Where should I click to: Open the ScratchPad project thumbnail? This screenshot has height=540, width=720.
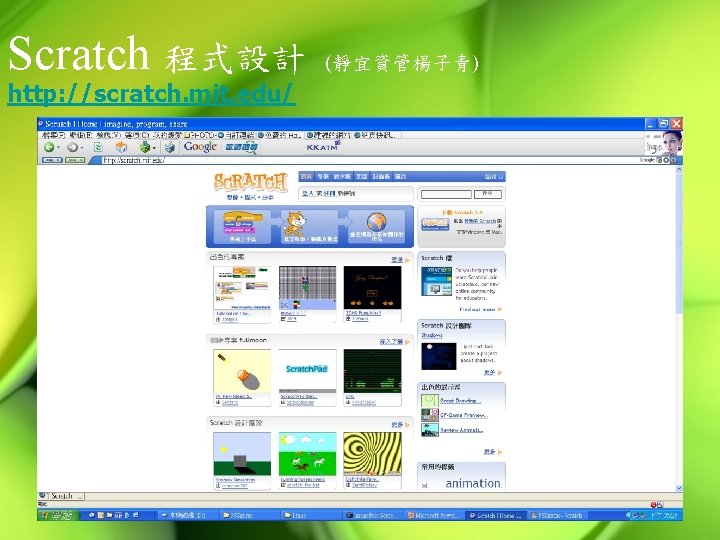(308, 371)
